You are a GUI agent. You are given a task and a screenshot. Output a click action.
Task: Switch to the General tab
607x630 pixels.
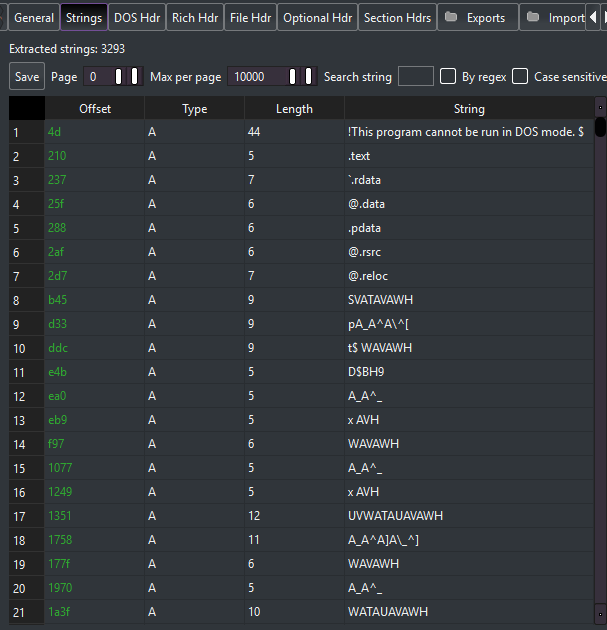click(x=34, y=18)
